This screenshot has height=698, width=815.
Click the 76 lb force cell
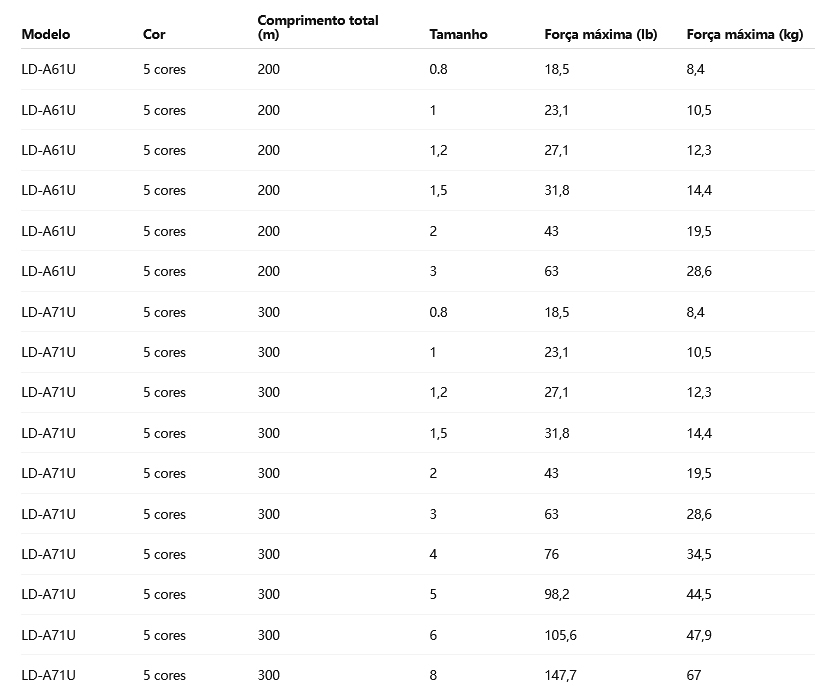point(552,554)
